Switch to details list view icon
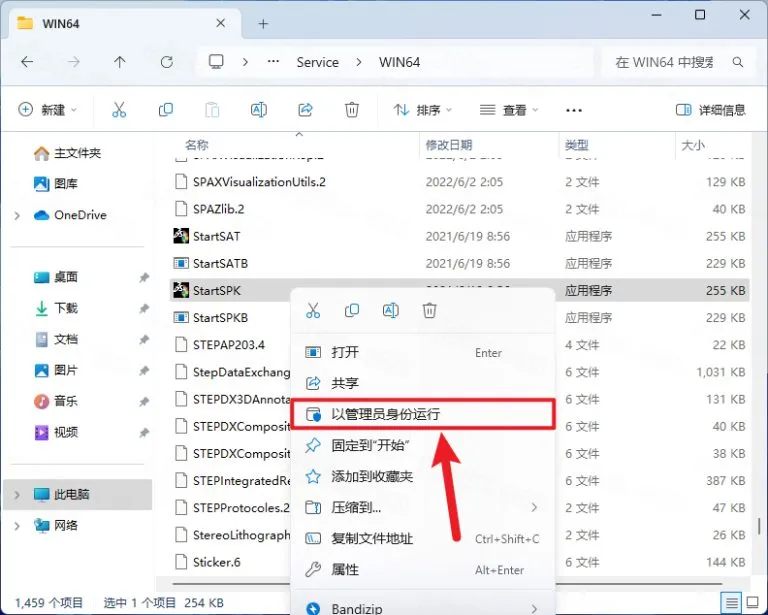The height and width of the screenshot is (615, 768). [731, 602]
